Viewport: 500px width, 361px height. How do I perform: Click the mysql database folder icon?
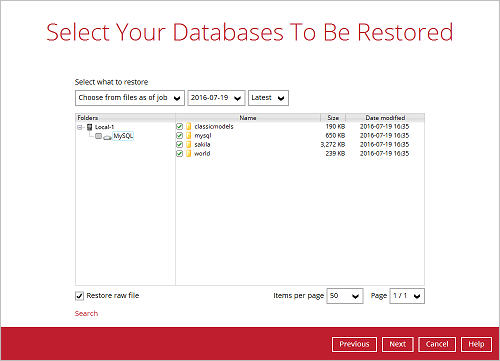click(189, 135)
